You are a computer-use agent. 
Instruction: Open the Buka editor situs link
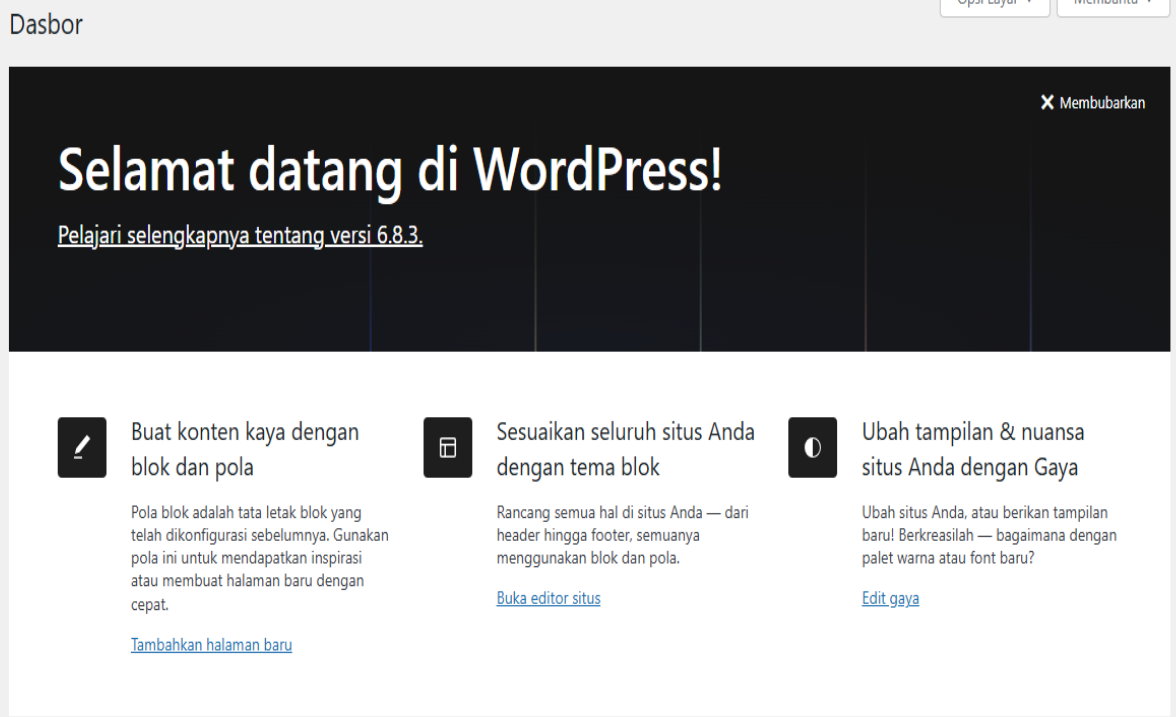pos(548,597)
